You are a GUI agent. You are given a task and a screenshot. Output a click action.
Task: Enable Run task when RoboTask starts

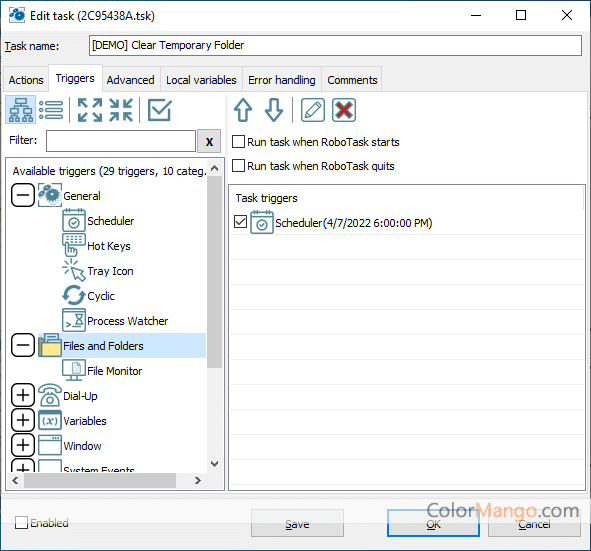(238, 142)
